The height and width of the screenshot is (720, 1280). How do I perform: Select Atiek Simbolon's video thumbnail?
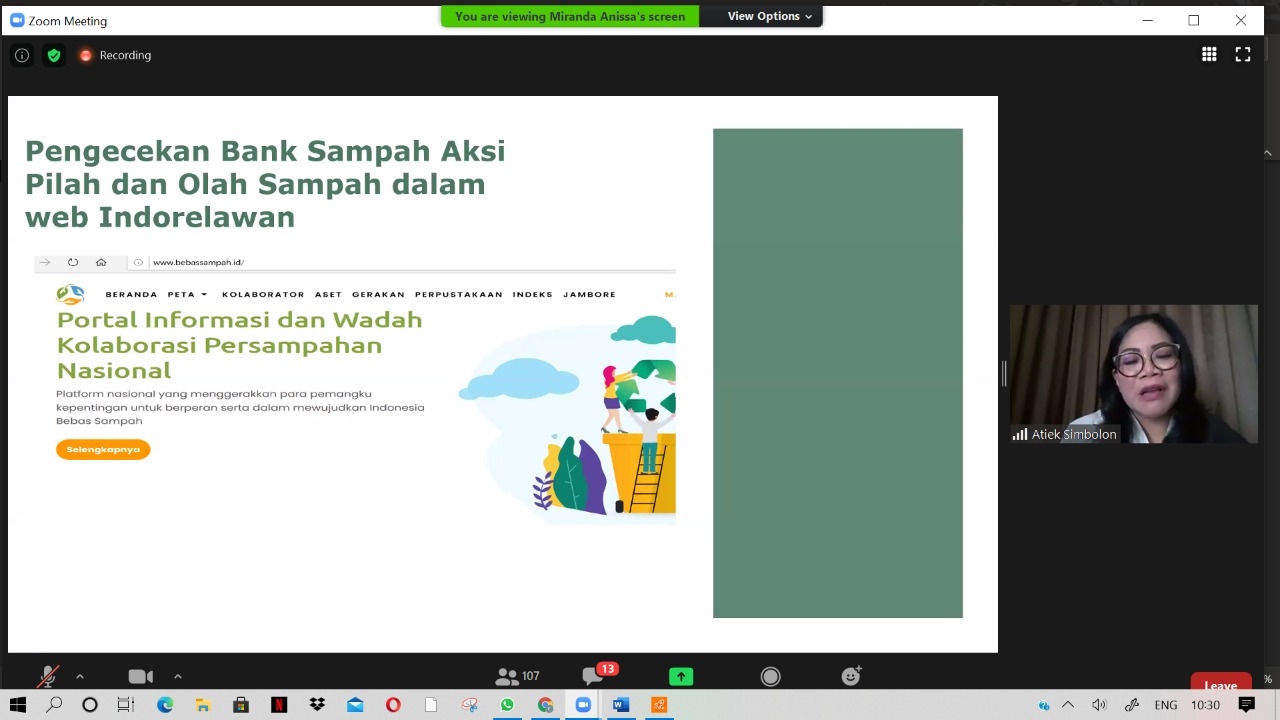coord(1133,373)
